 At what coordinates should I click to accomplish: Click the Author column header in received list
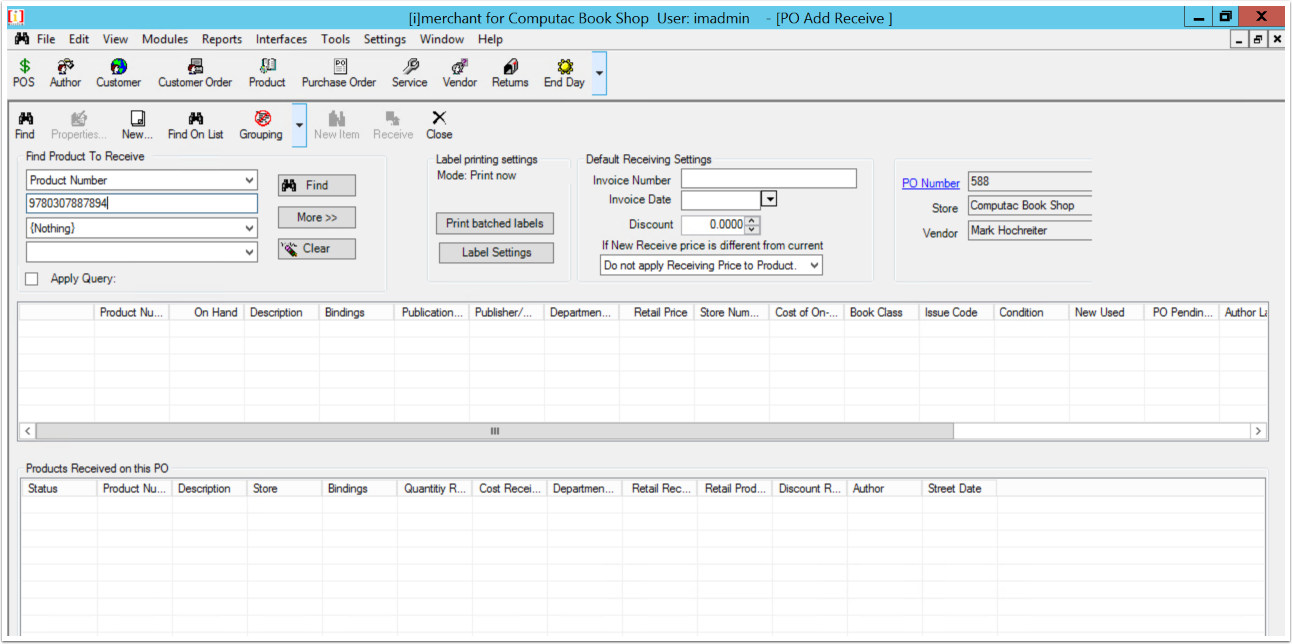(x=885, y=488)
